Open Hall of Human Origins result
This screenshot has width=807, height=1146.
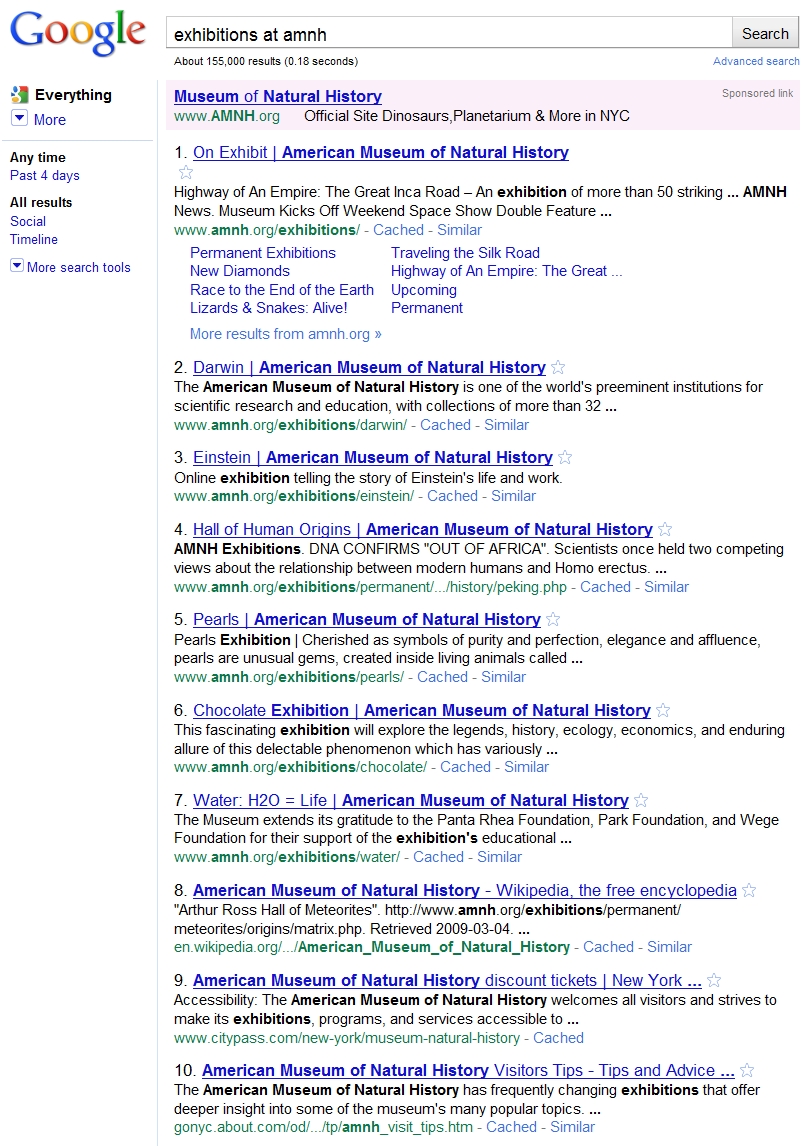click(x=423, y=529)
